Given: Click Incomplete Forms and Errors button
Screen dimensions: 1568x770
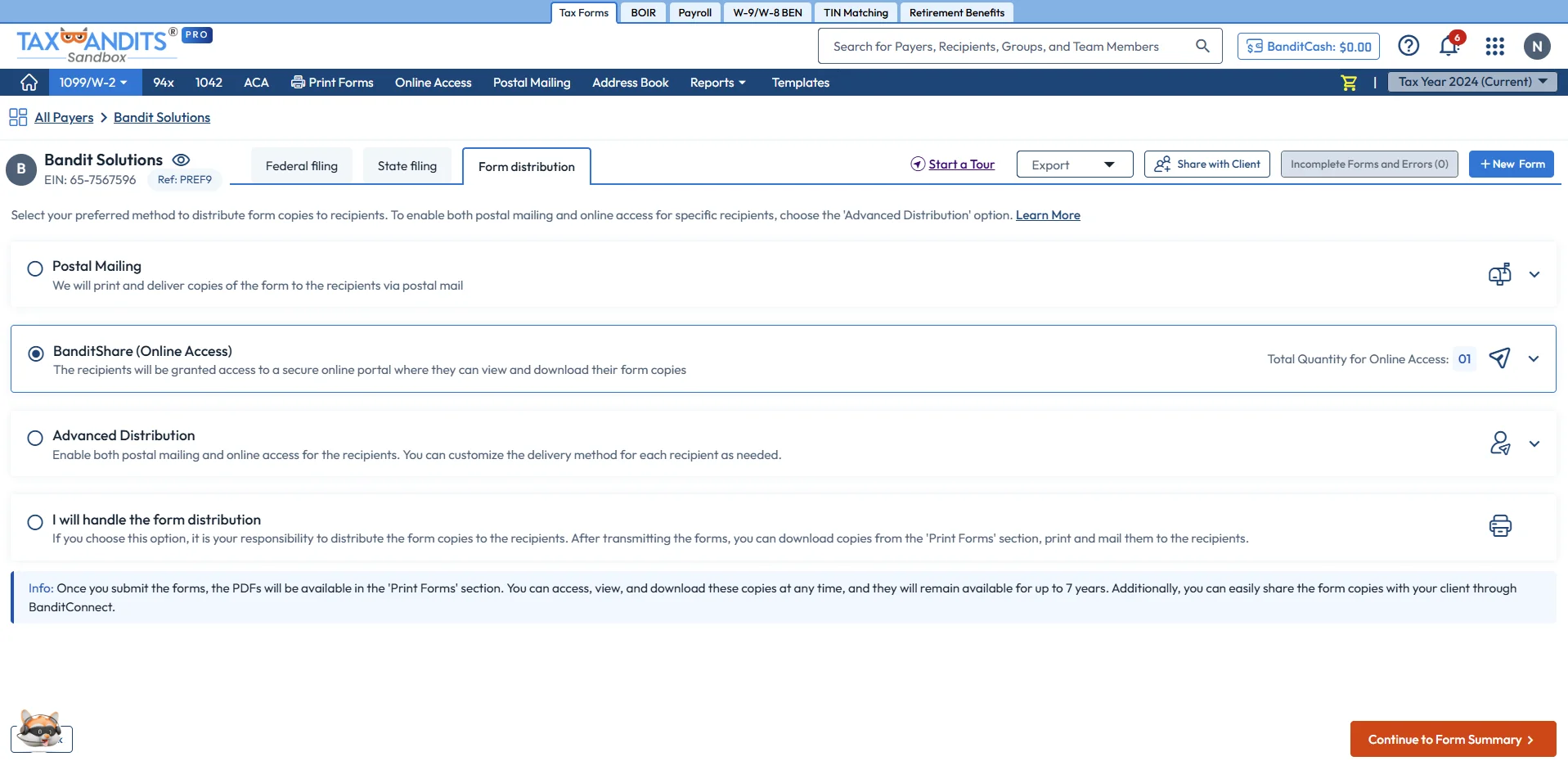Looking at the screenshot, I should (1369, 164).
